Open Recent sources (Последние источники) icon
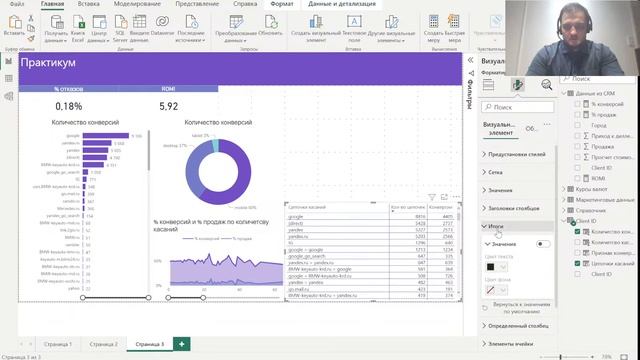 click(x=191, y=22)
